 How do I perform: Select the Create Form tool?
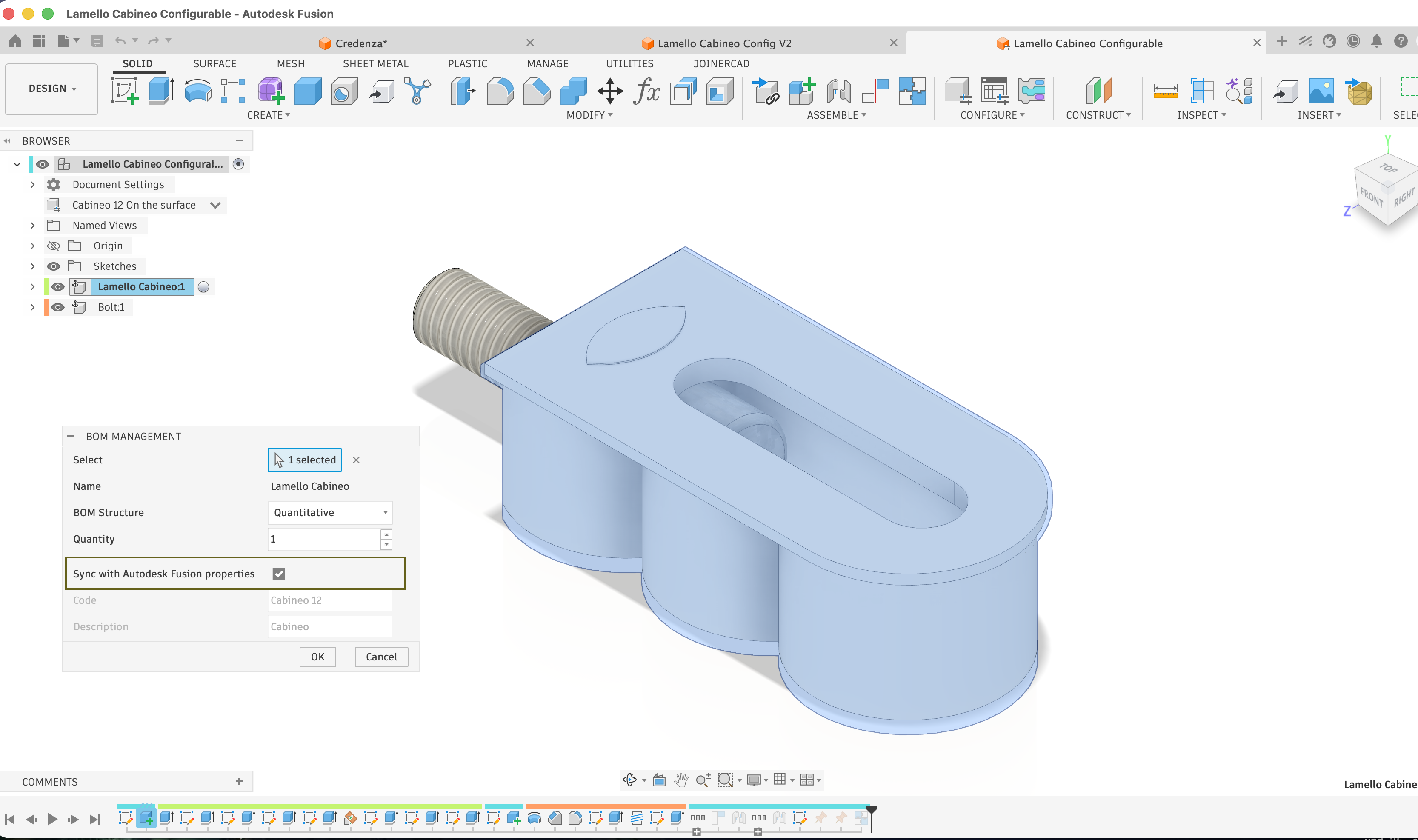(x=271, y=91)
